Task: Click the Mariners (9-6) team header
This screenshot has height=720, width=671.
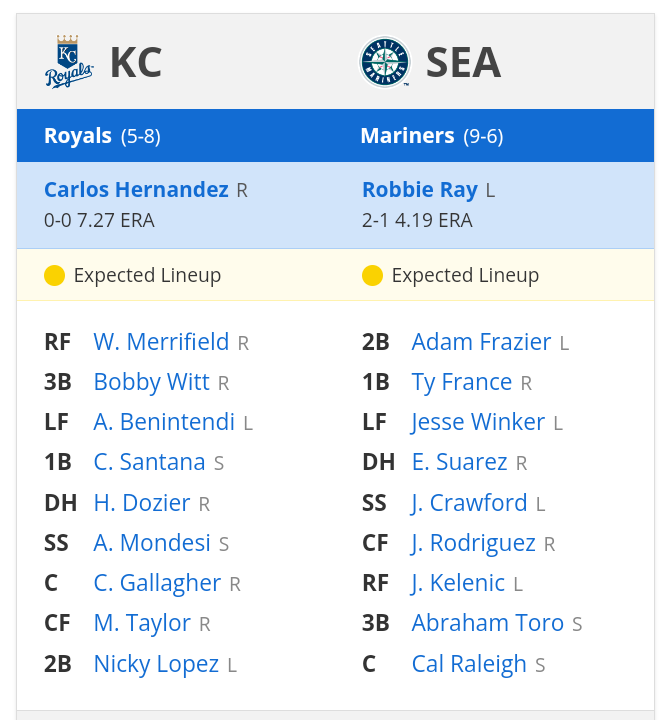Action: coord(431,136)
